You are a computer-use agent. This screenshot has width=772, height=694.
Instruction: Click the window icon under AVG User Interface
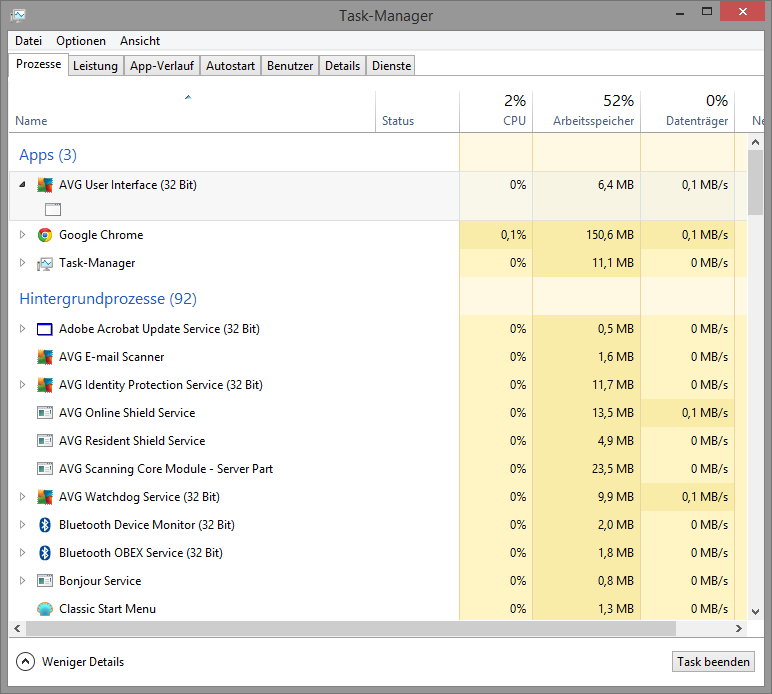coord(53,210)
